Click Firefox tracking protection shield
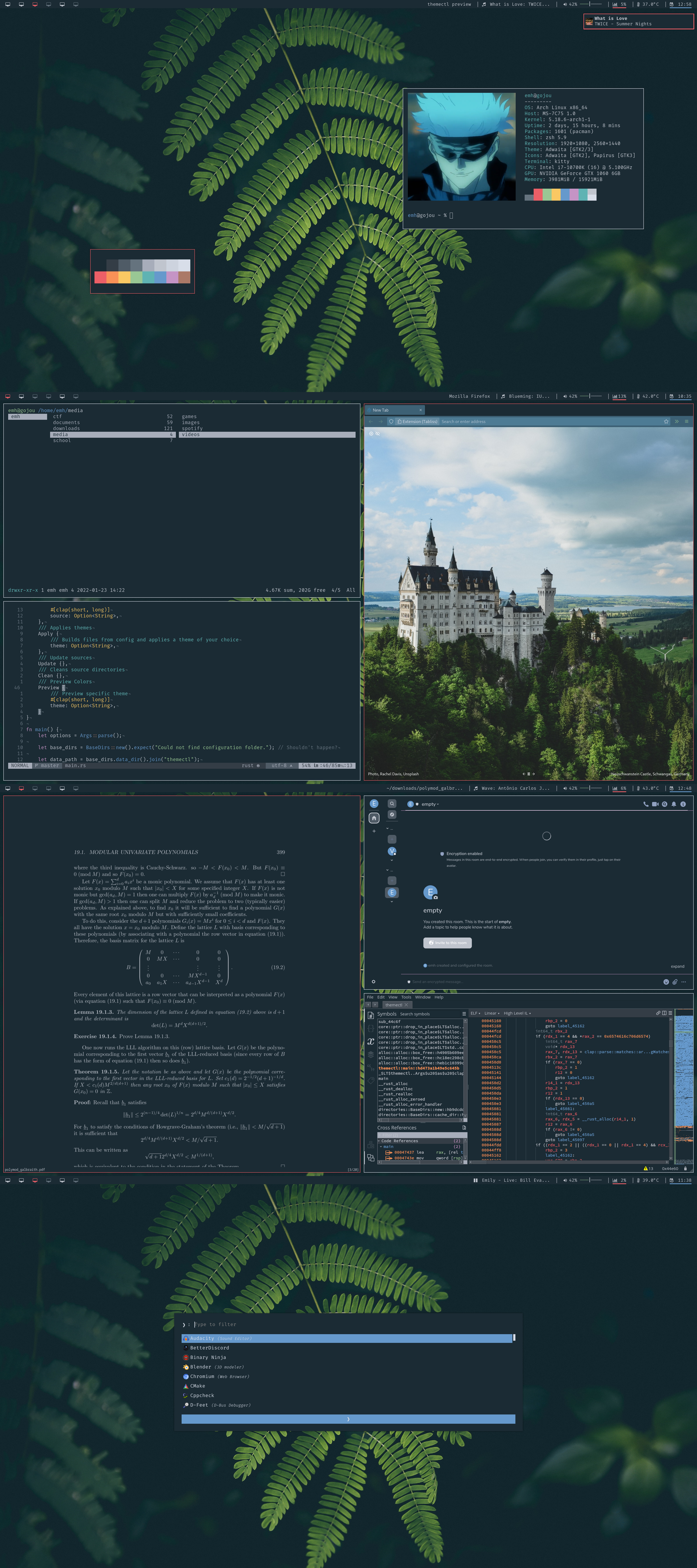The image size is (697, 1568). 392,421
